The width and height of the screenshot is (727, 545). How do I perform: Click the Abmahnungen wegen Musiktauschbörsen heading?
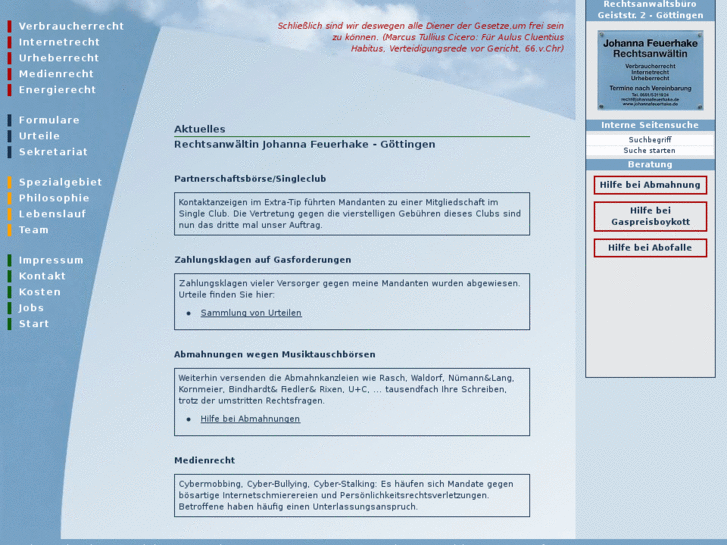tap(274, 354)
